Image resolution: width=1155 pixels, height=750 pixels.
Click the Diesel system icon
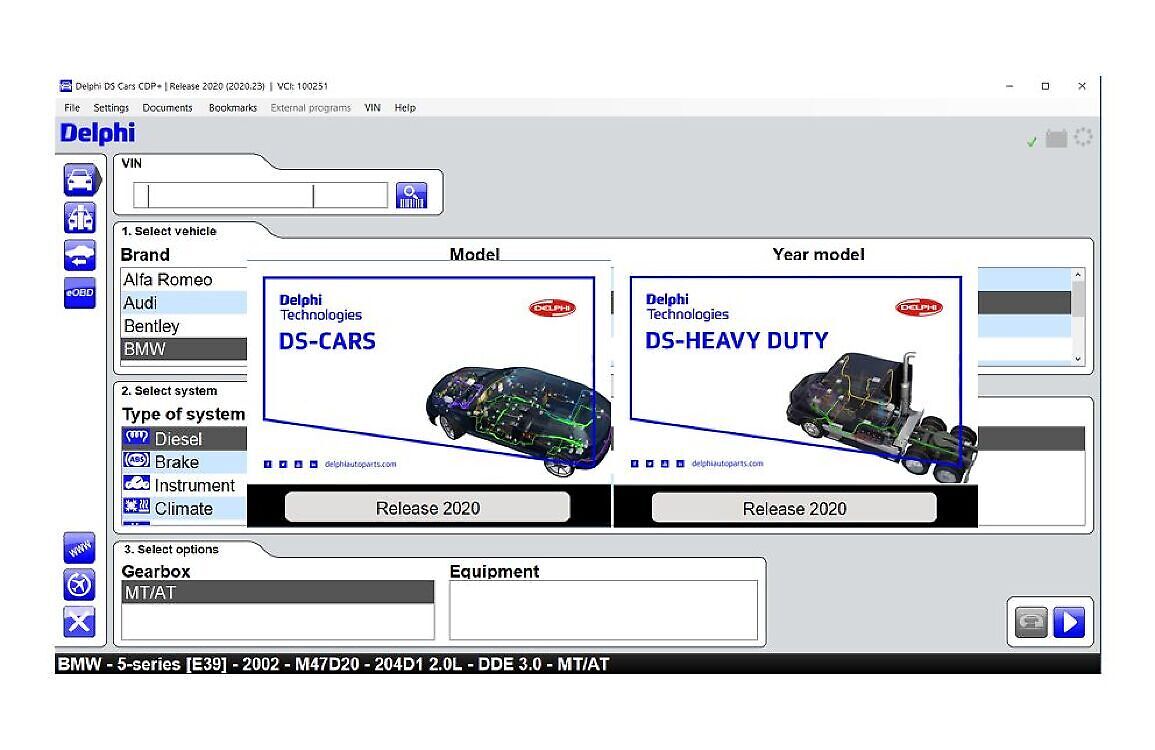pyautogui.click(x=137, y=437)
